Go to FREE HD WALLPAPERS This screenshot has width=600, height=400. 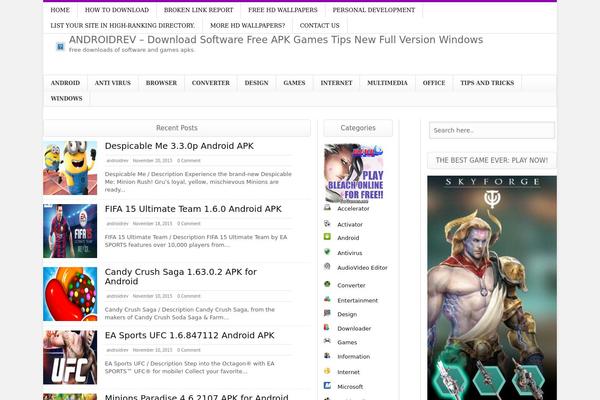[283, 10]
